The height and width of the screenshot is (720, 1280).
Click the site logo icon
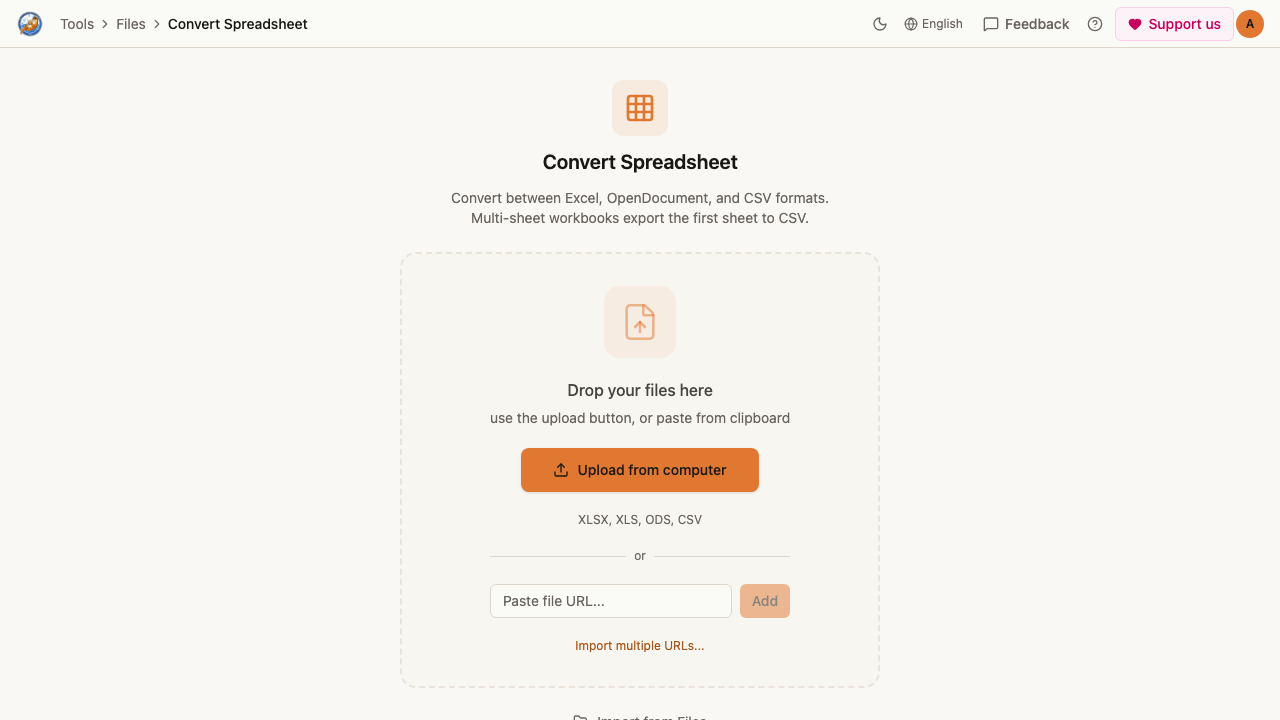pos(30,24)
